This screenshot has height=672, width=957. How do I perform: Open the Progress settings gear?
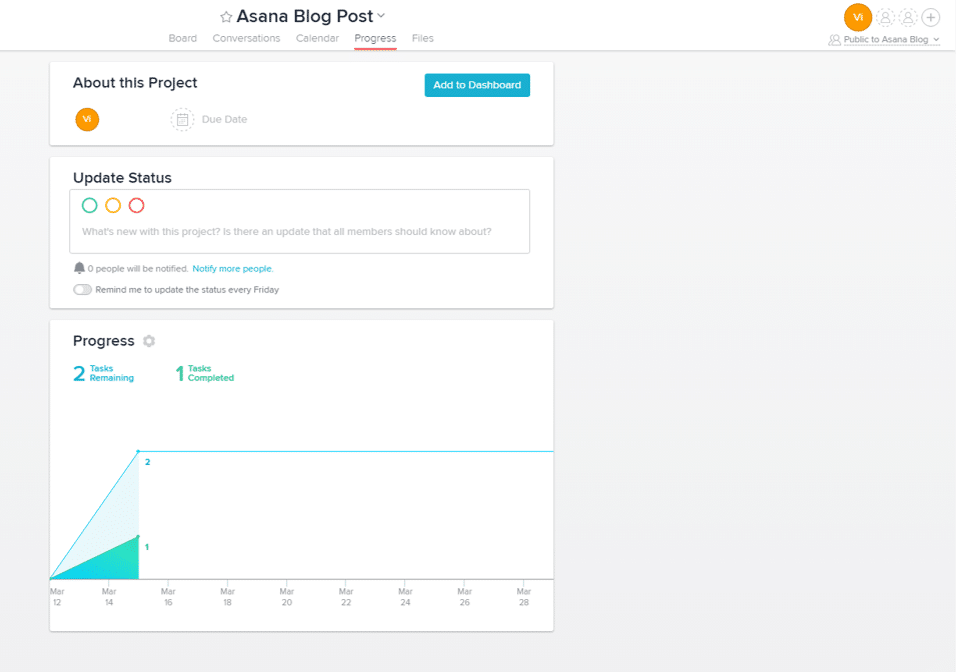pos(148,341)
